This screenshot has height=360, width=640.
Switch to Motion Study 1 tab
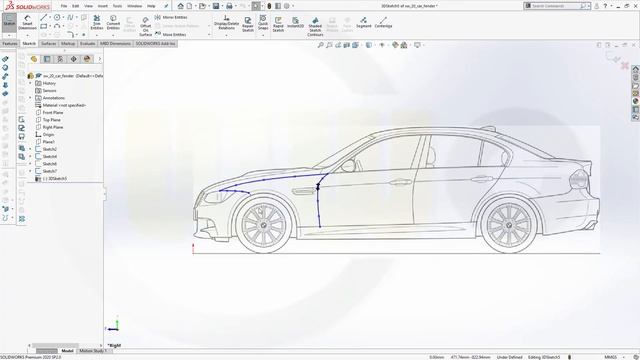93,351
